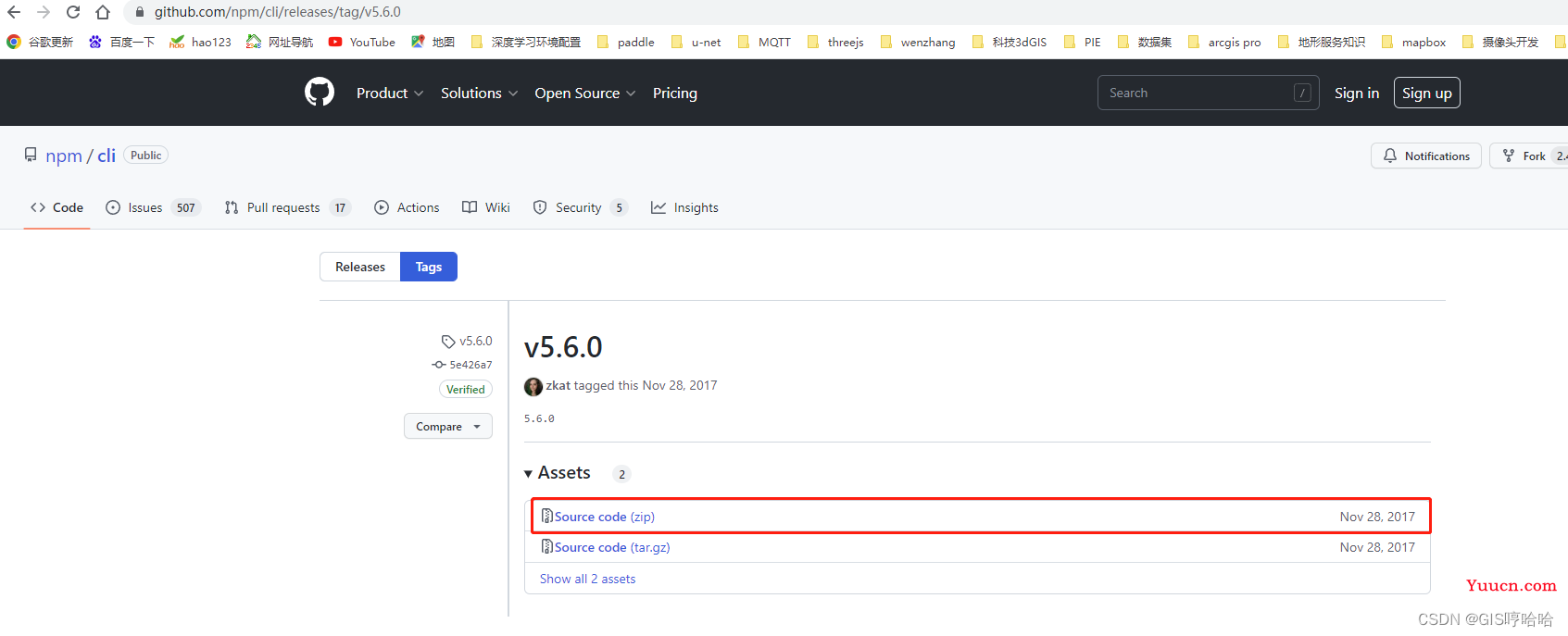The width and height of the screenshot is (1568, 636).
Task: Click the Verified badge
Action: click(x=466, y=390)
